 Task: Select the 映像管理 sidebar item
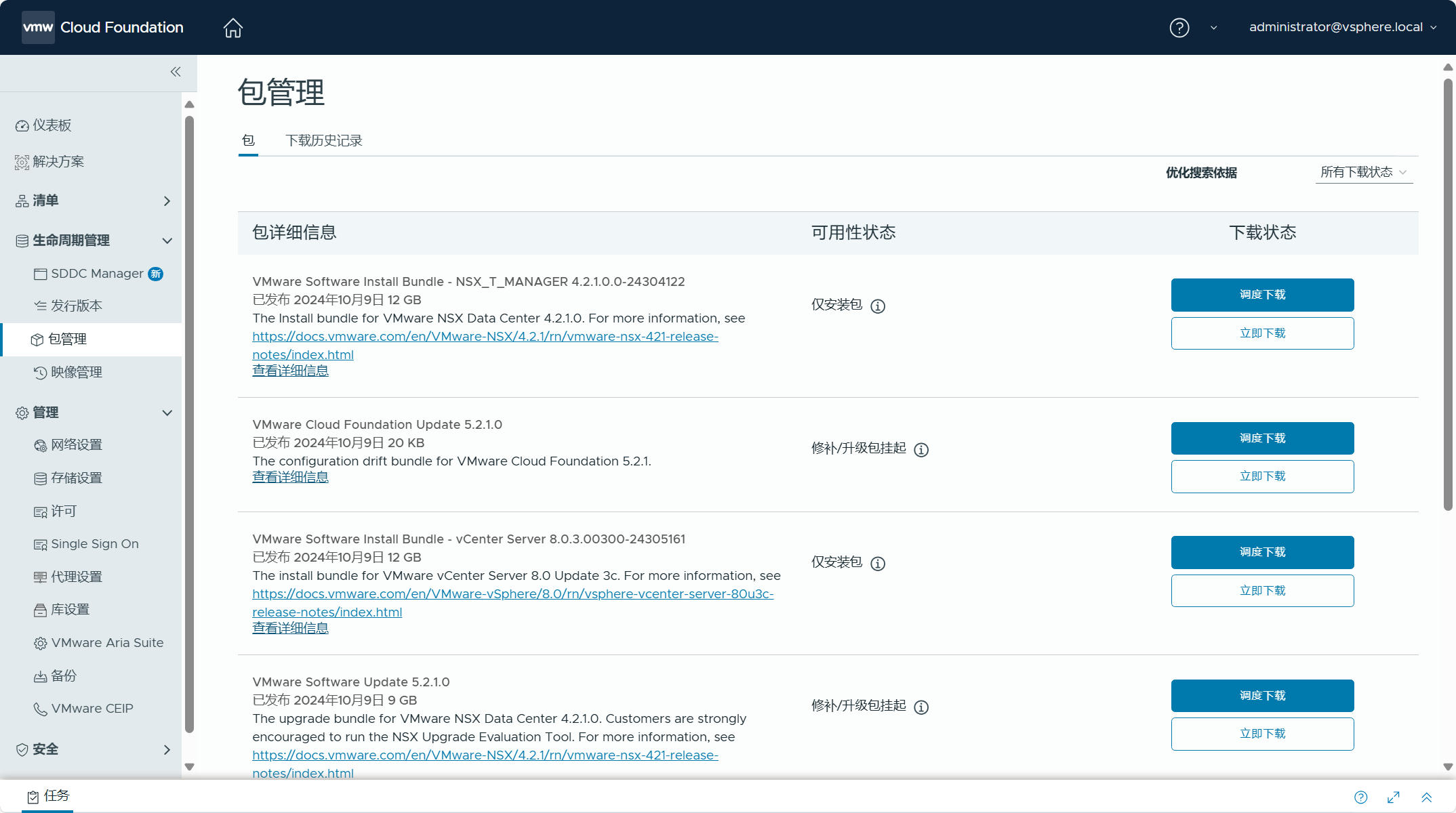click(x=77, y=373)
